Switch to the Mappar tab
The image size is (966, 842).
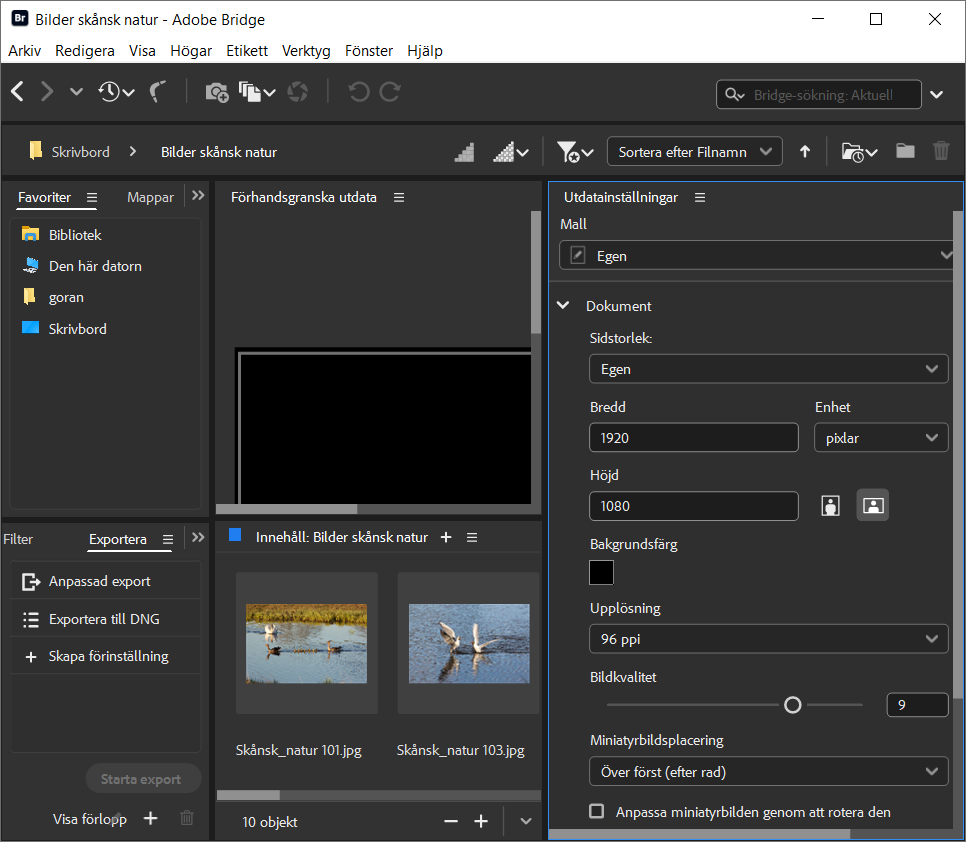(x=150, y=197)
